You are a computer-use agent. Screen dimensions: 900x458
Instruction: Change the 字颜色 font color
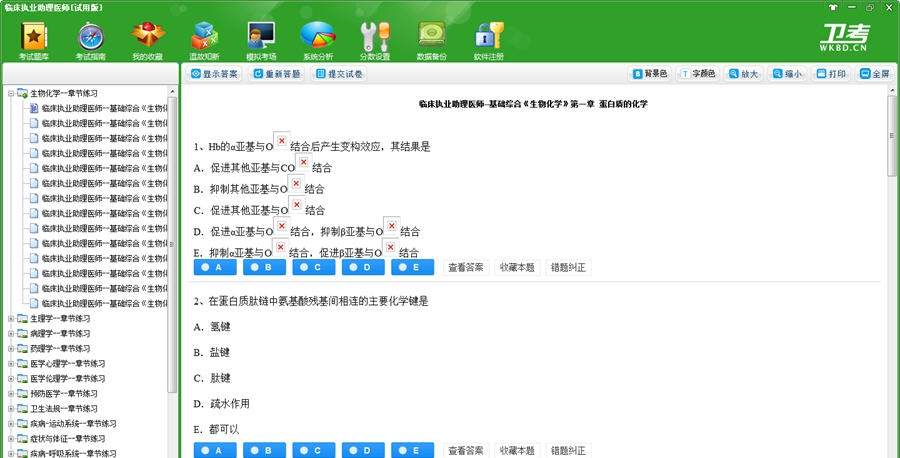[x=699, y=73]
